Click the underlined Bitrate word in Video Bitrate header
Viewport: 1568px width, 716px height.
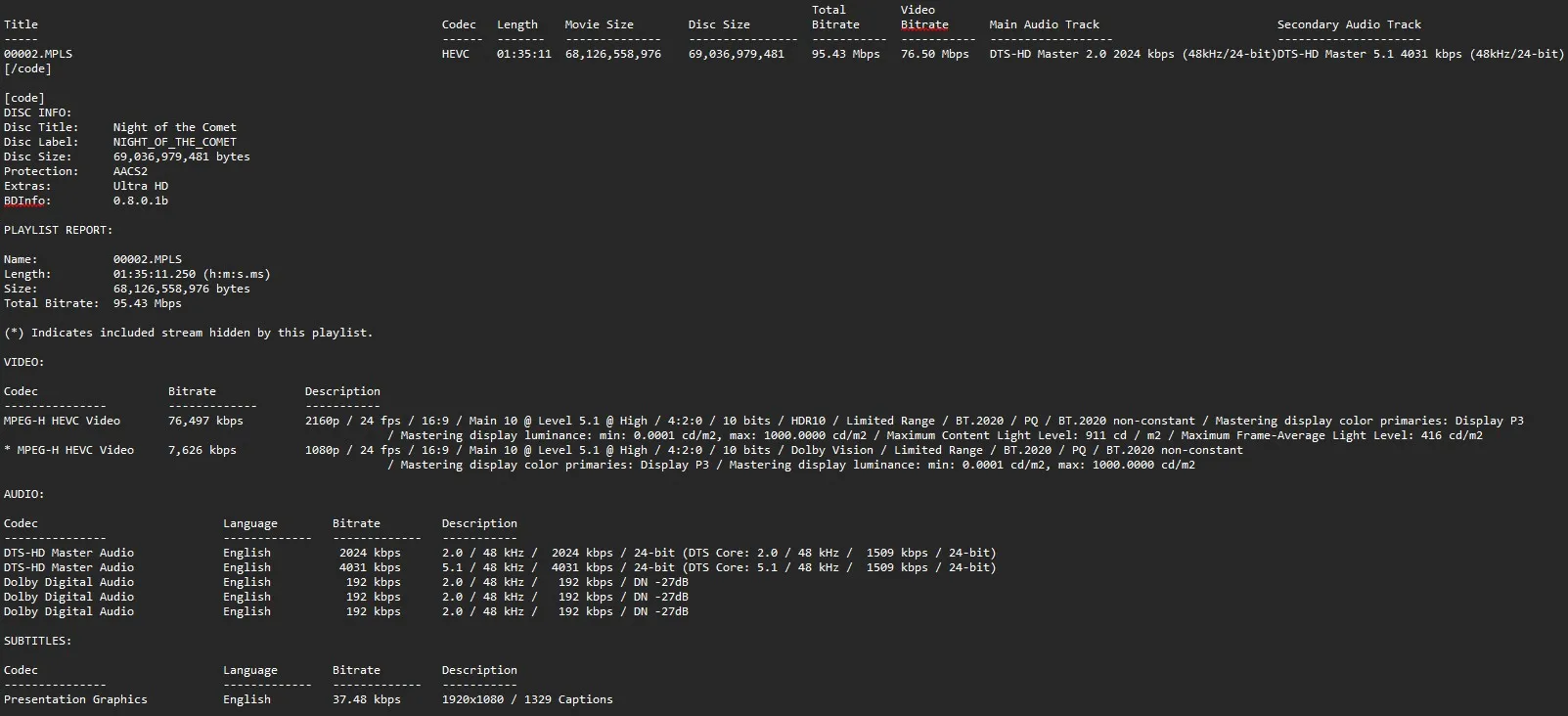(924, 24)
